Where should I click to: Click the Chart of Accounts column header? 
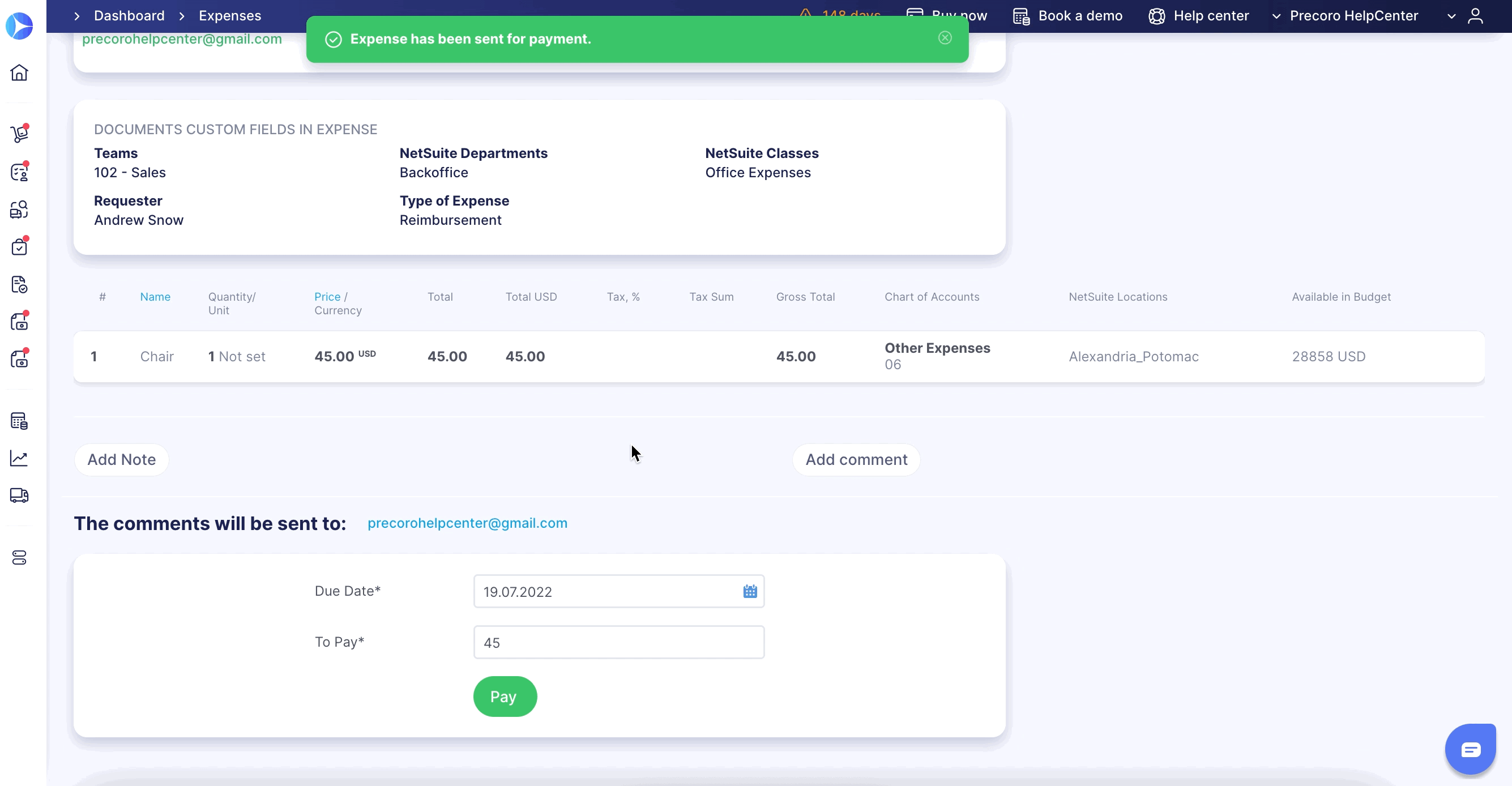(932, 297)
